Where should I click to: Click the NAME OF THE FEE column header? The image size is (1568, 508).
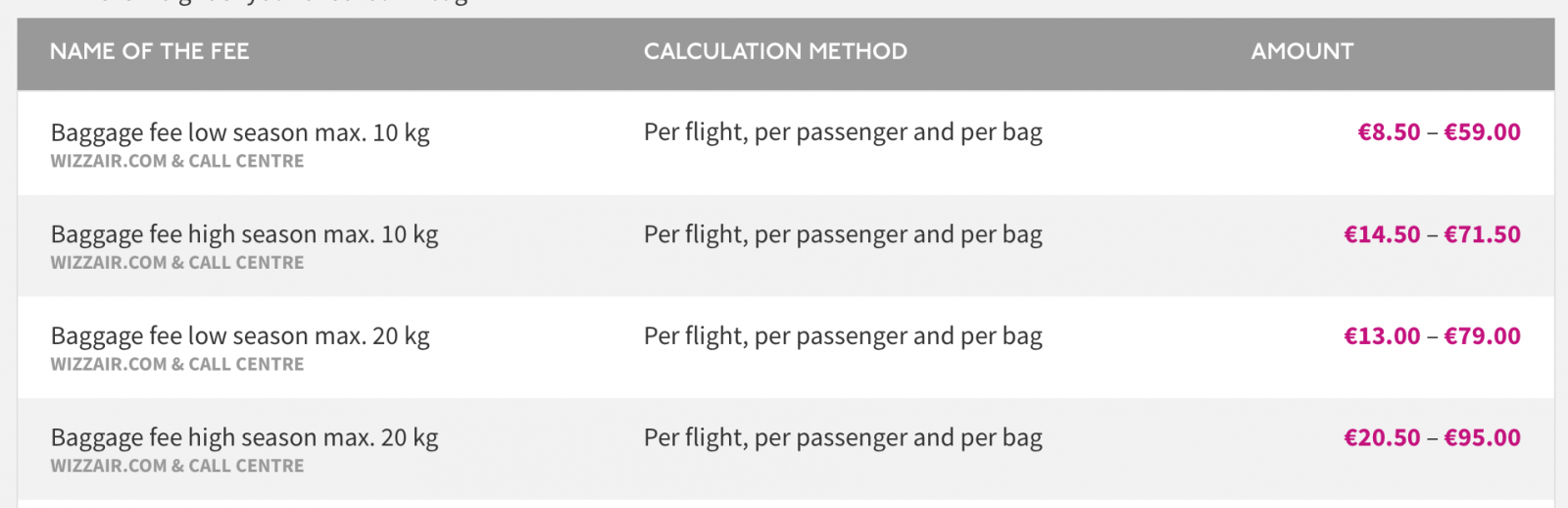click(x=150, y=52)
